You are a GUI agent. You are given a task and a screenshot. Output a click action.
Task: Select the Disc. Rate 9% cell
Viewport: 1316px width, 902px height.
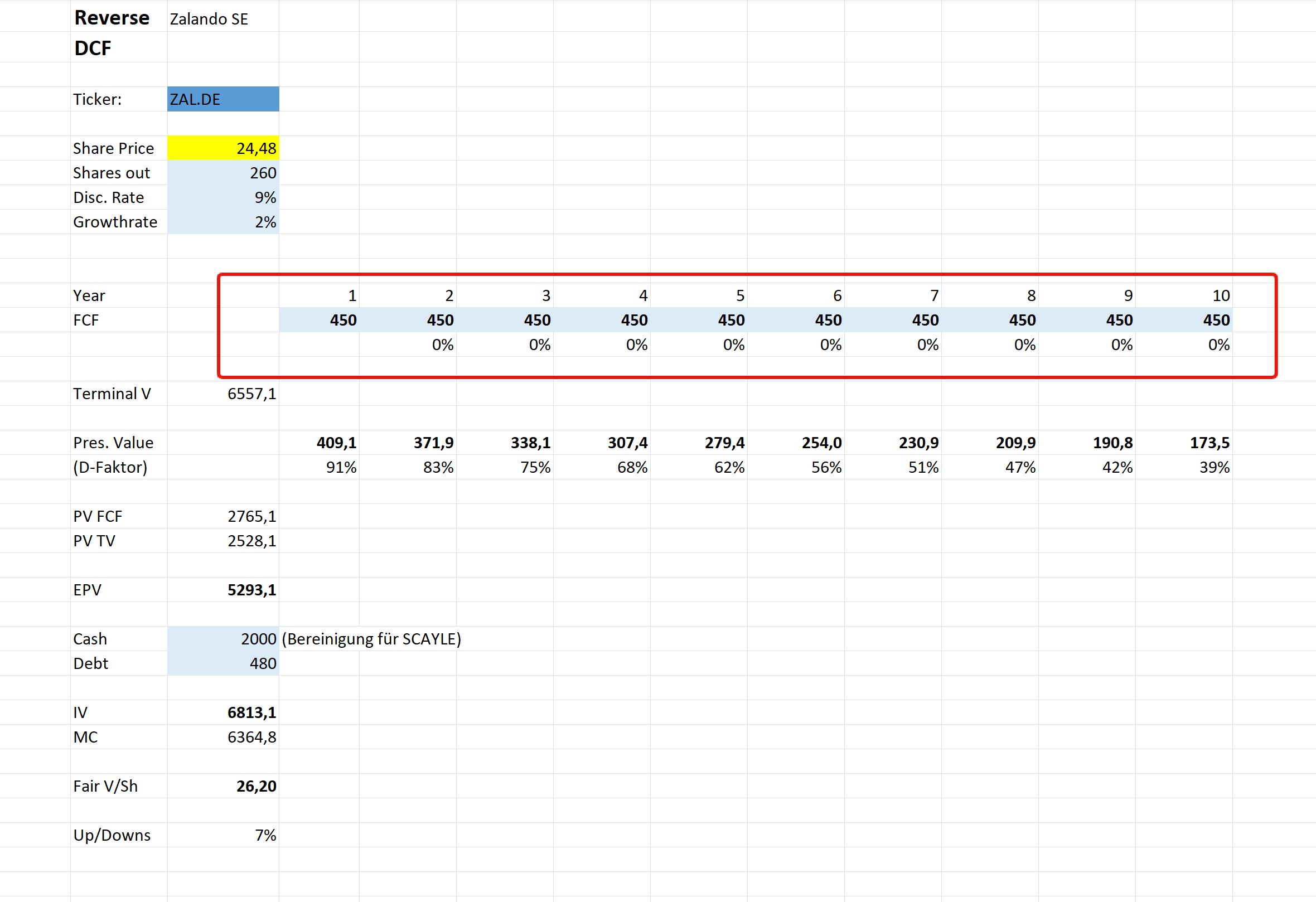pos(222,197)
